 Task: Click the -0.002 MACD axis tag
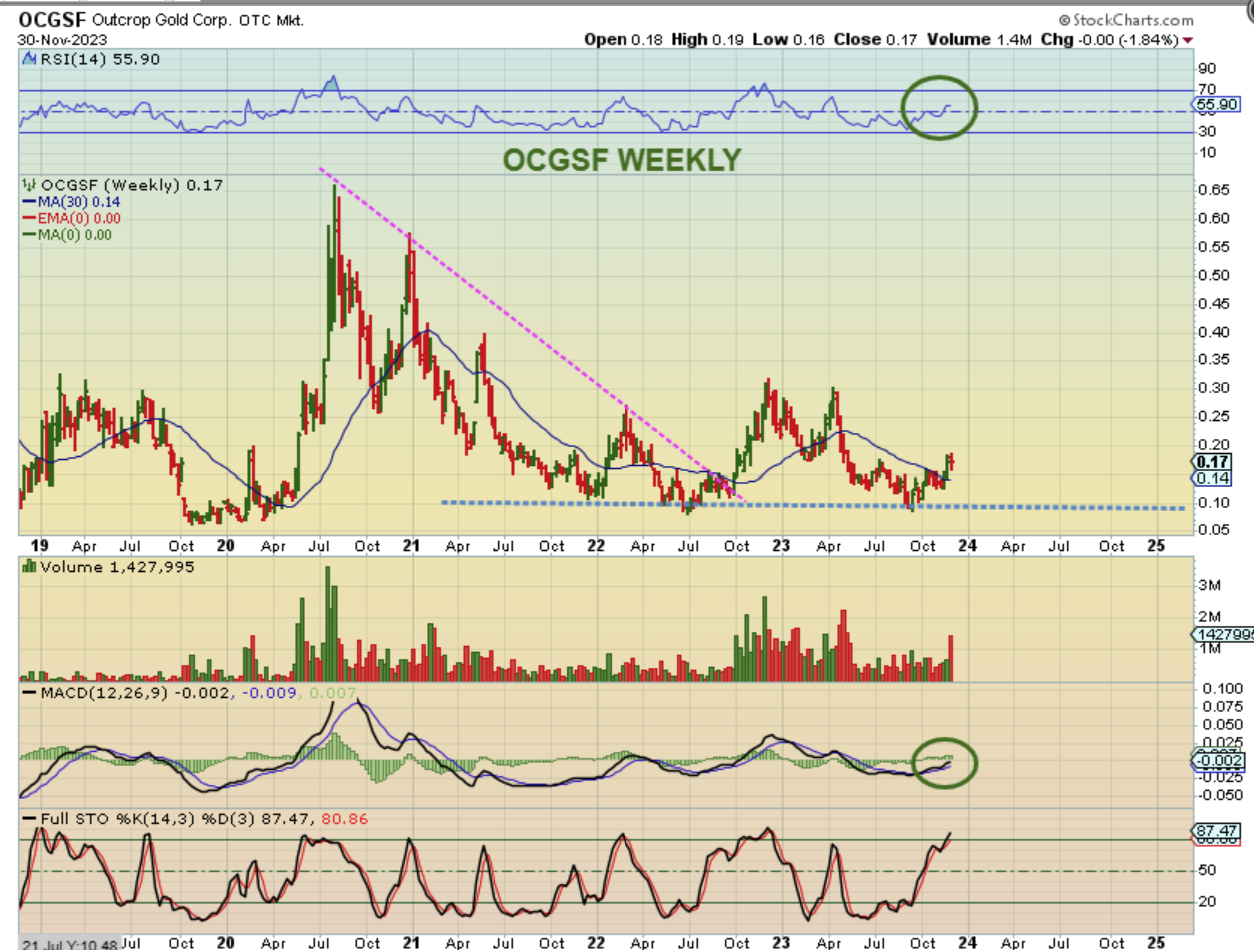point(1217,761)
